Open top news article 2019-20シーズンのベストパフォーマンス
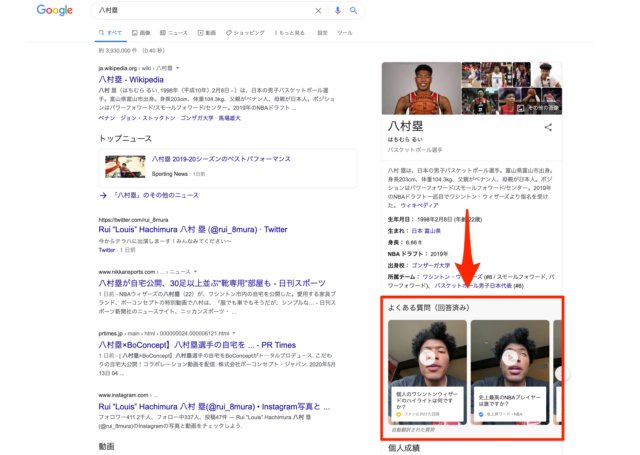640x455 pixels. 221,159
